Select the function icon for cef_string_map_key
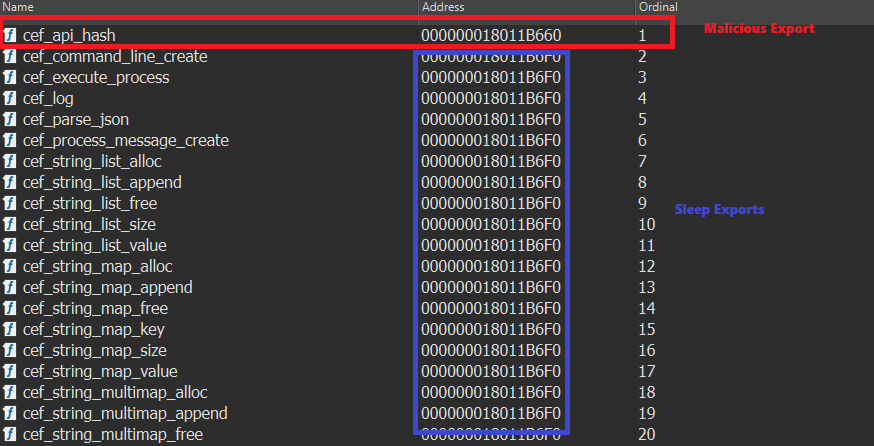Screen dimensions: 874x446 10,329
